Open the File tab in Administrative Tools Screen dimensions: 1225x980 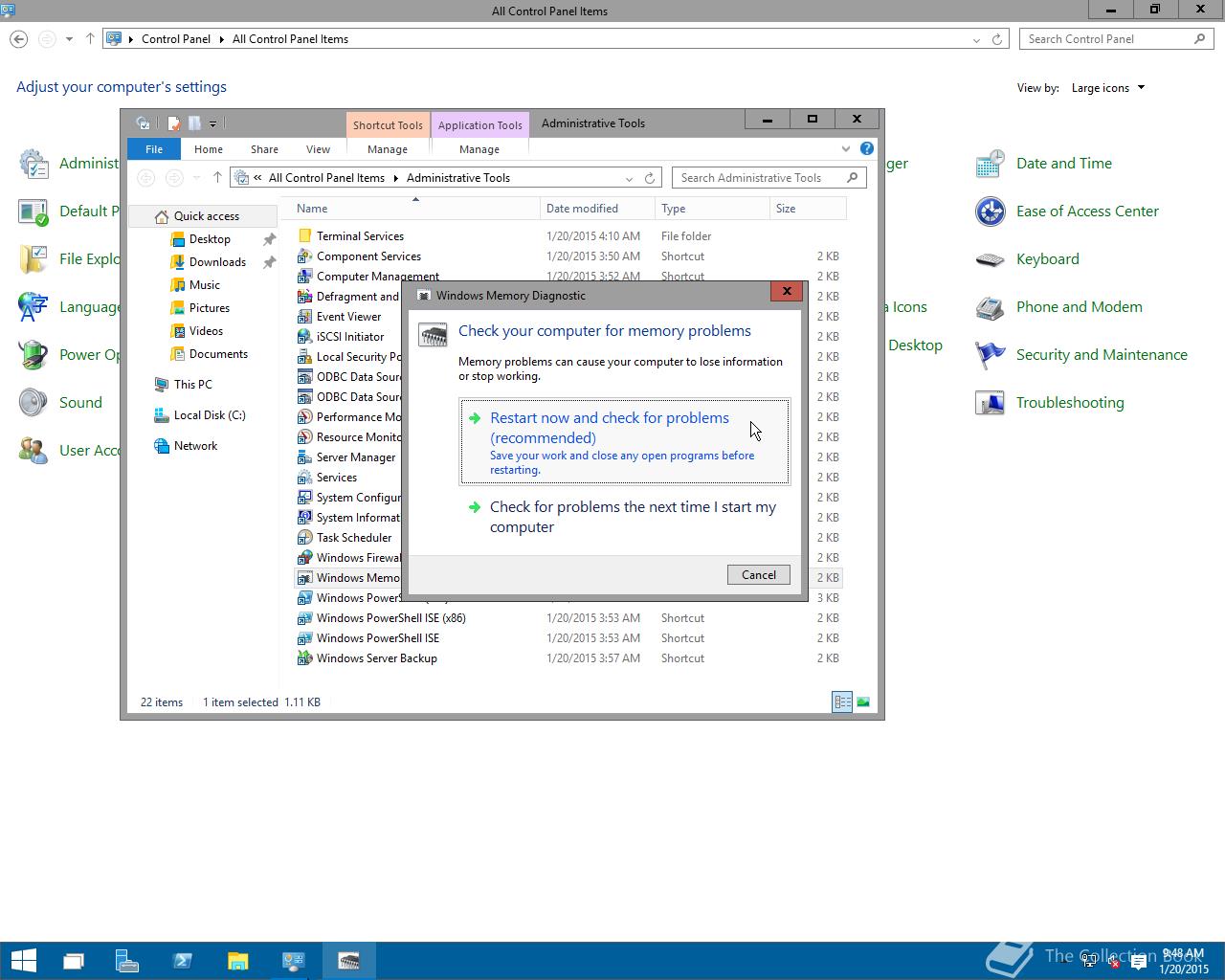pos(154,149)
